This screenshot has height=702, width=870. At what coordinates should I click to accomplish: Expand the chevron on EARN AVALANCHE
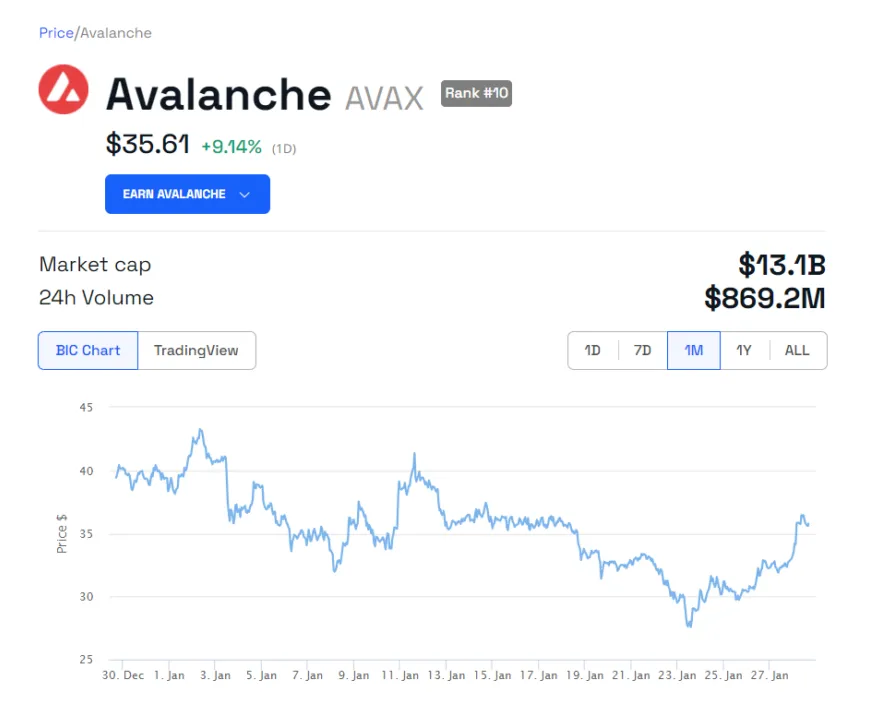[x=246, y=194]
